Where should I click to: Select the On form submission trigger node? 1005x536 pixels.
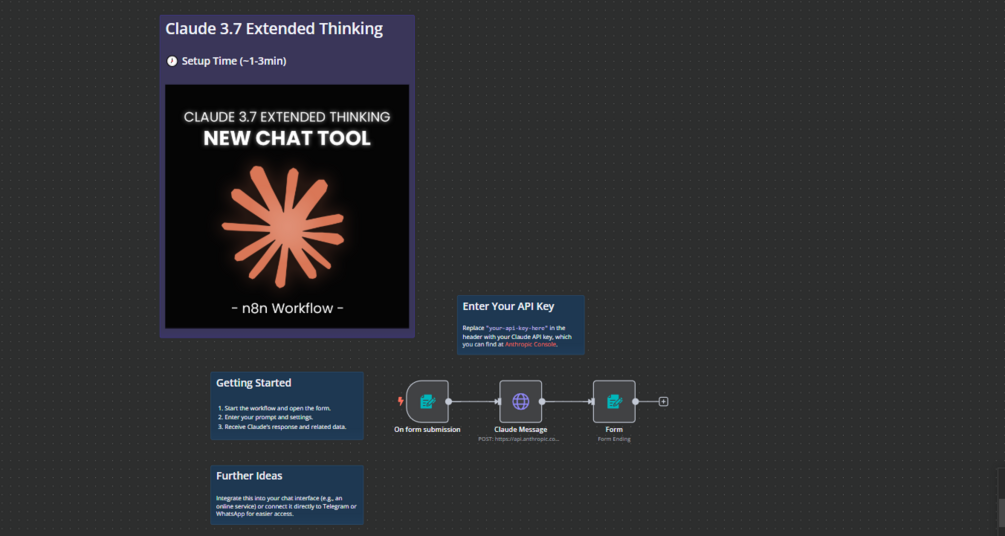tap(428, 401)
